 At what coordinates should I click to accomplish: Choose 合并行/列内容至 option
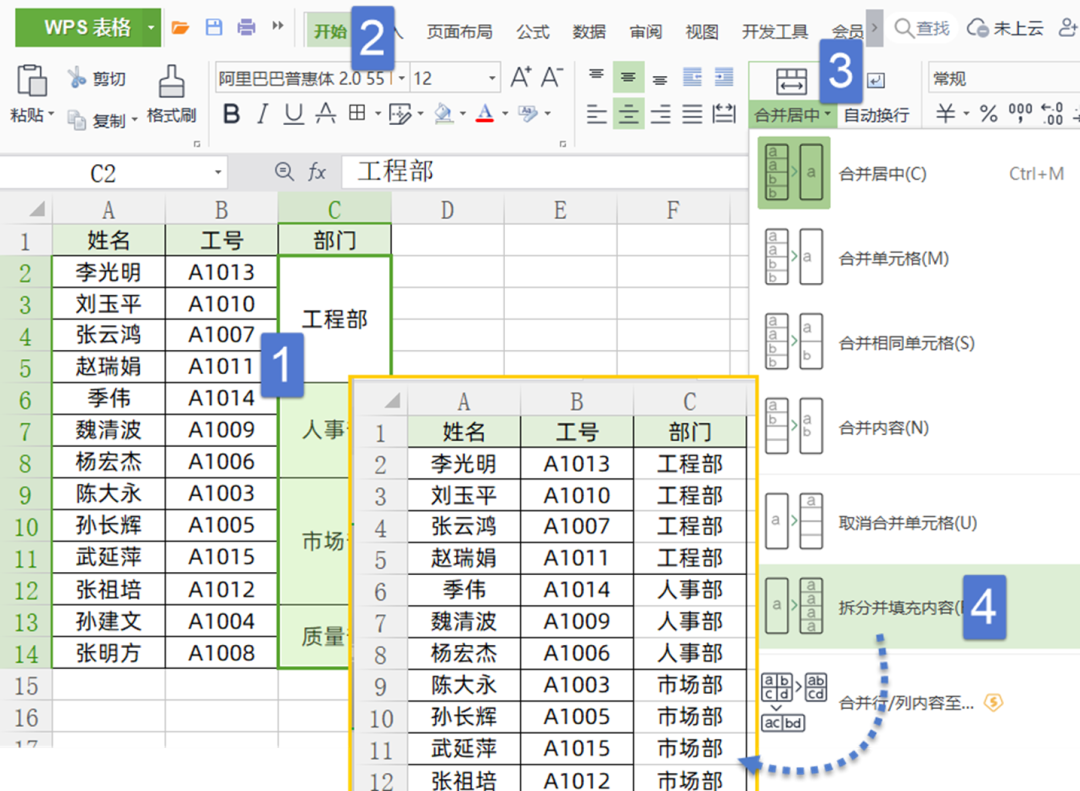(915, 702)
